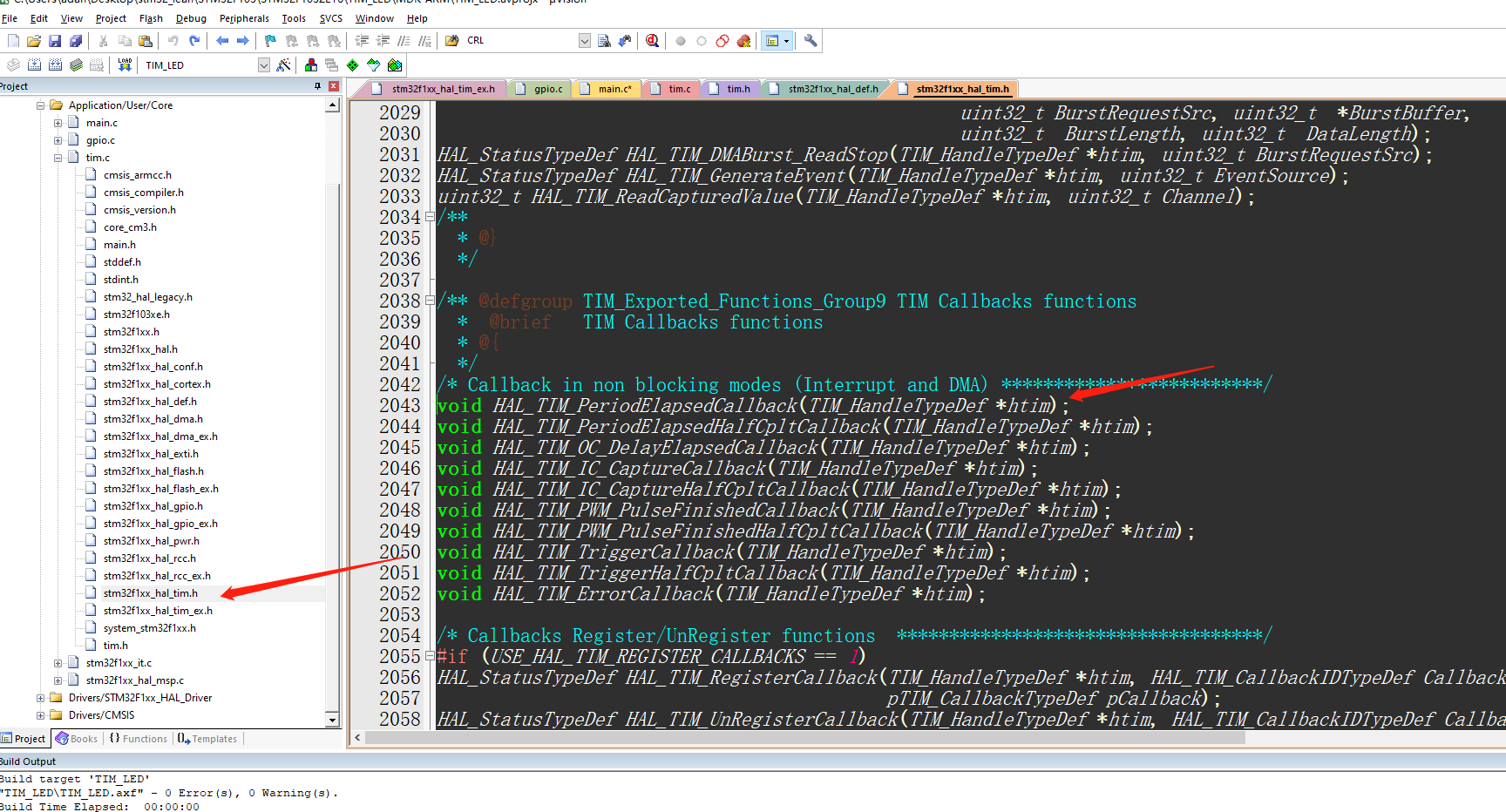1506x812 pixels.
Task: Expand the gpio.c tree node
Action: [x=58, y=140]
